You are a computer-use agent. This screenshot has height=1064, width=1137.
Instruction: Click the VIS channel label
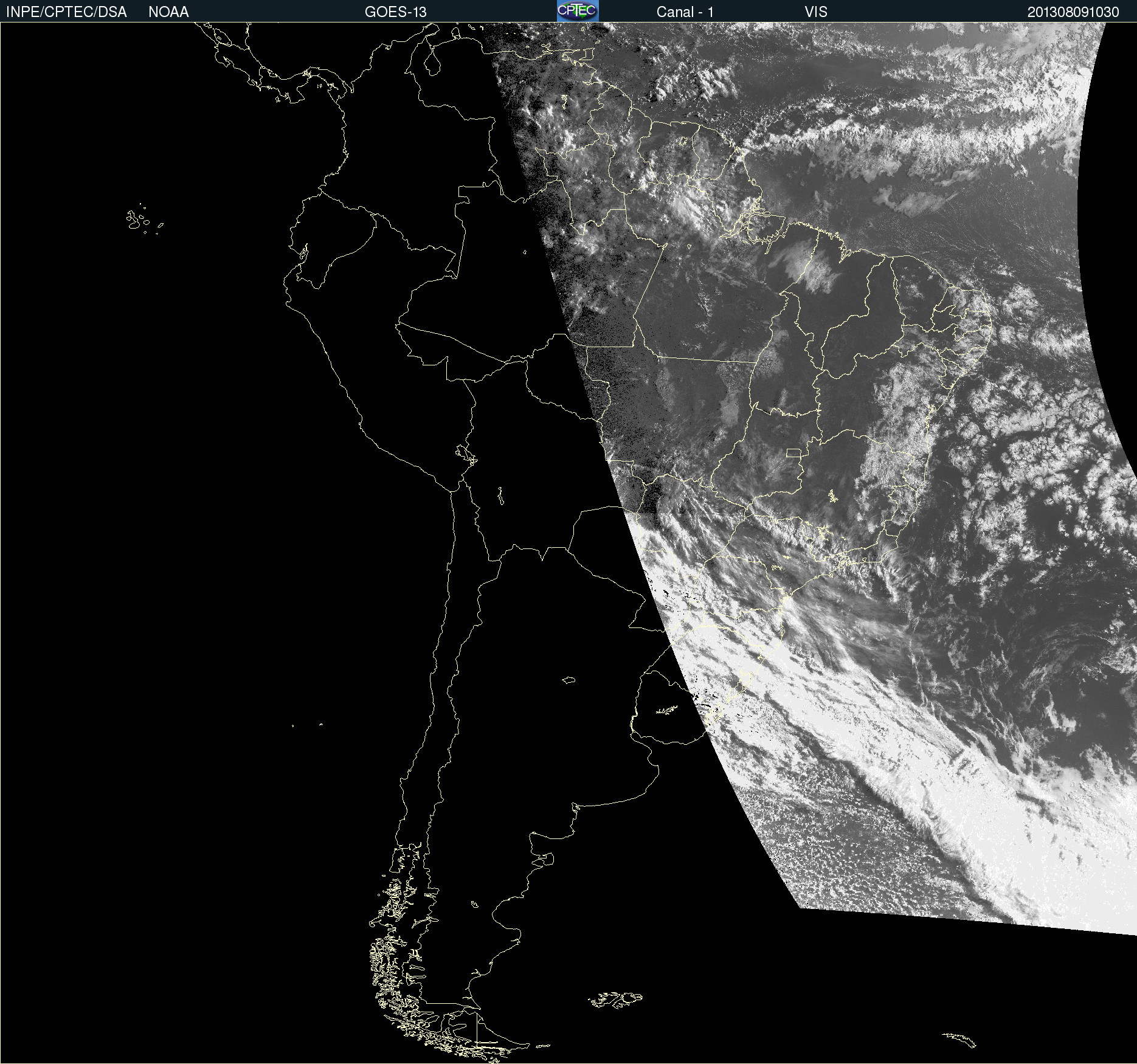pos(816,12)
